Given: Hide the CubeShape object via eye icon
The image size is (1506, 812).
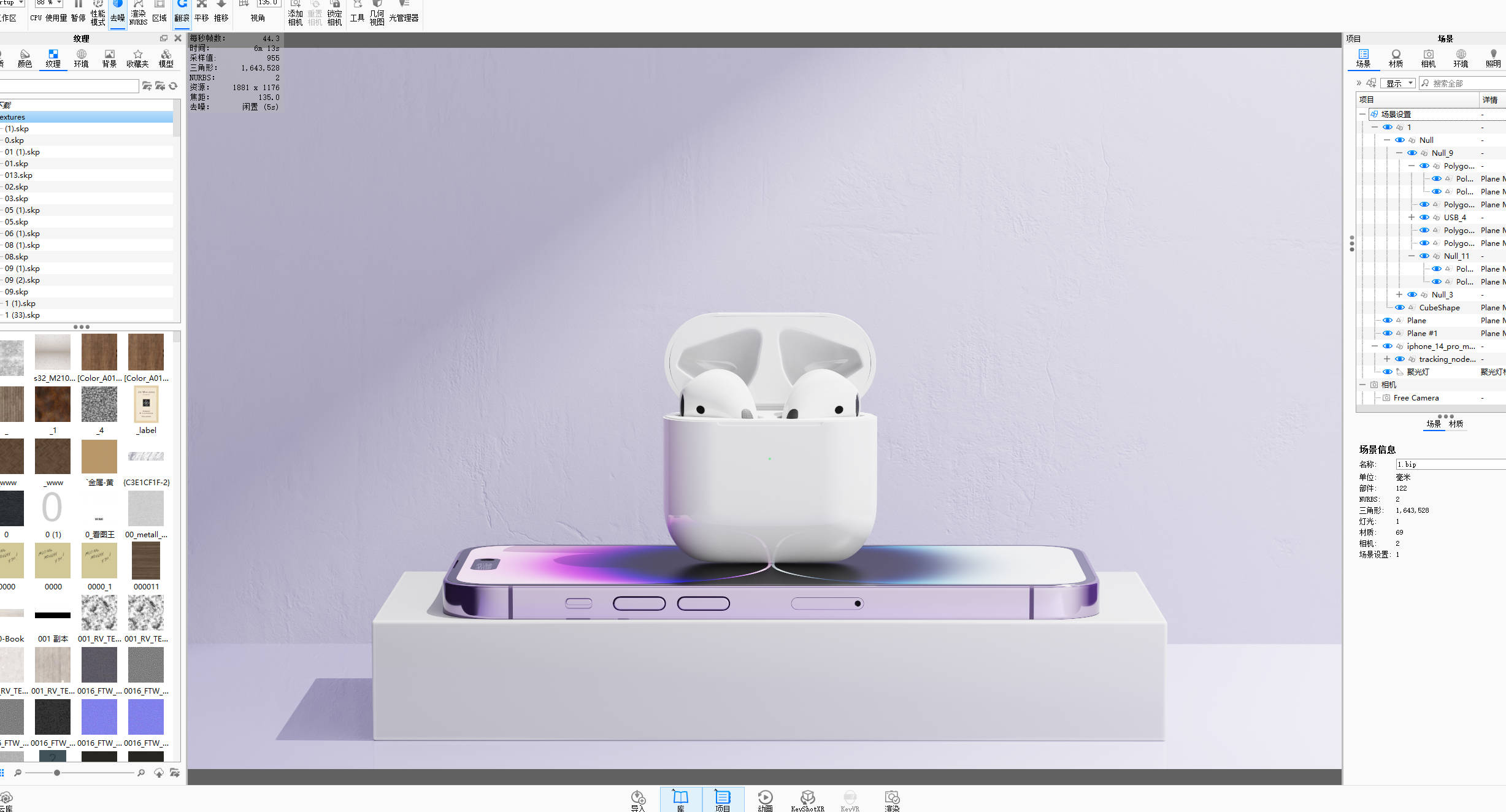Looking at the screenshot, I should pyautogui.click(x=1400, y=308).
